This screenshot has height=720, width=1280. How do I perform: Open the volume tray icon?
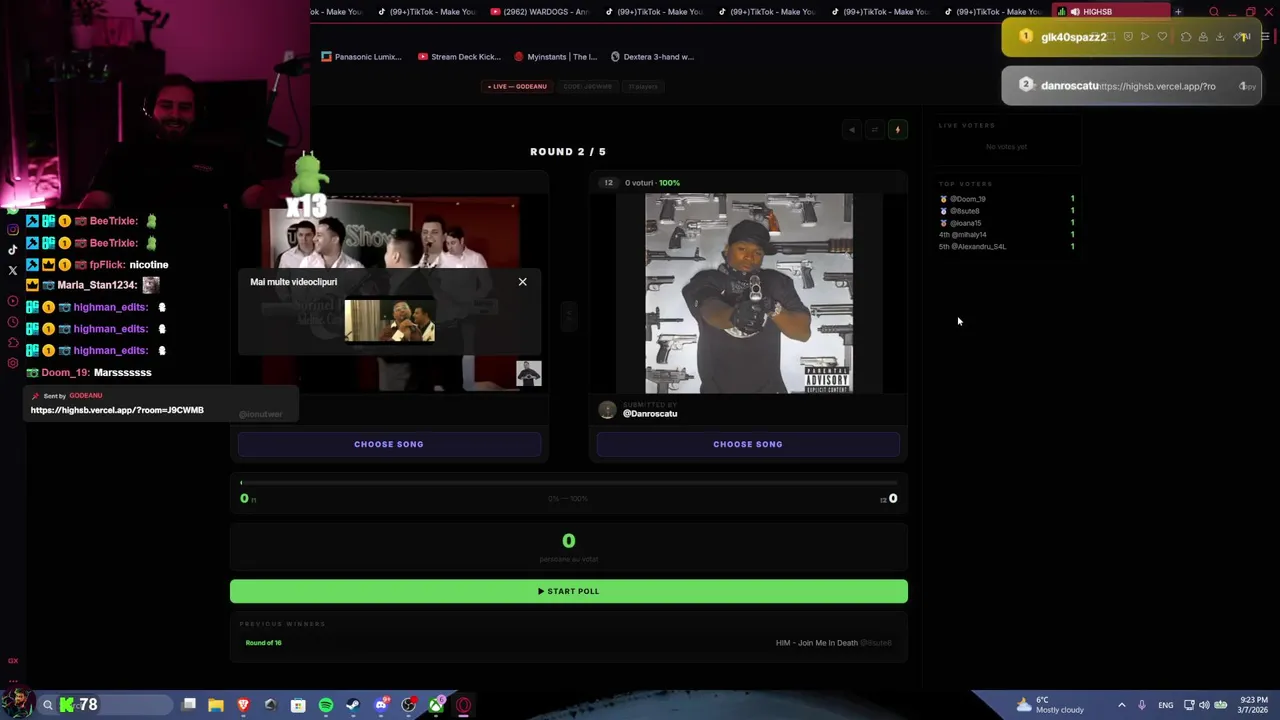click(1204, 705)
